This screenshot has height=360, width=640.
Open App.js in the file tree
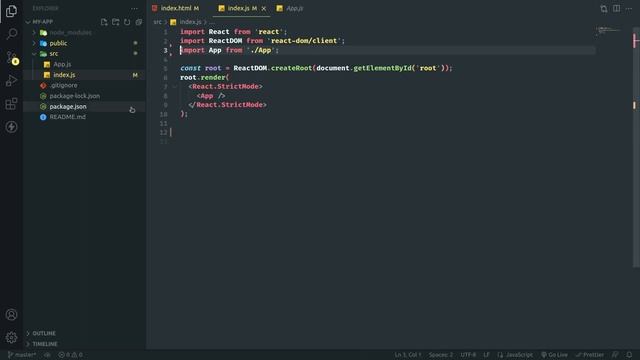pyautogui.click(x=62, y=64)
